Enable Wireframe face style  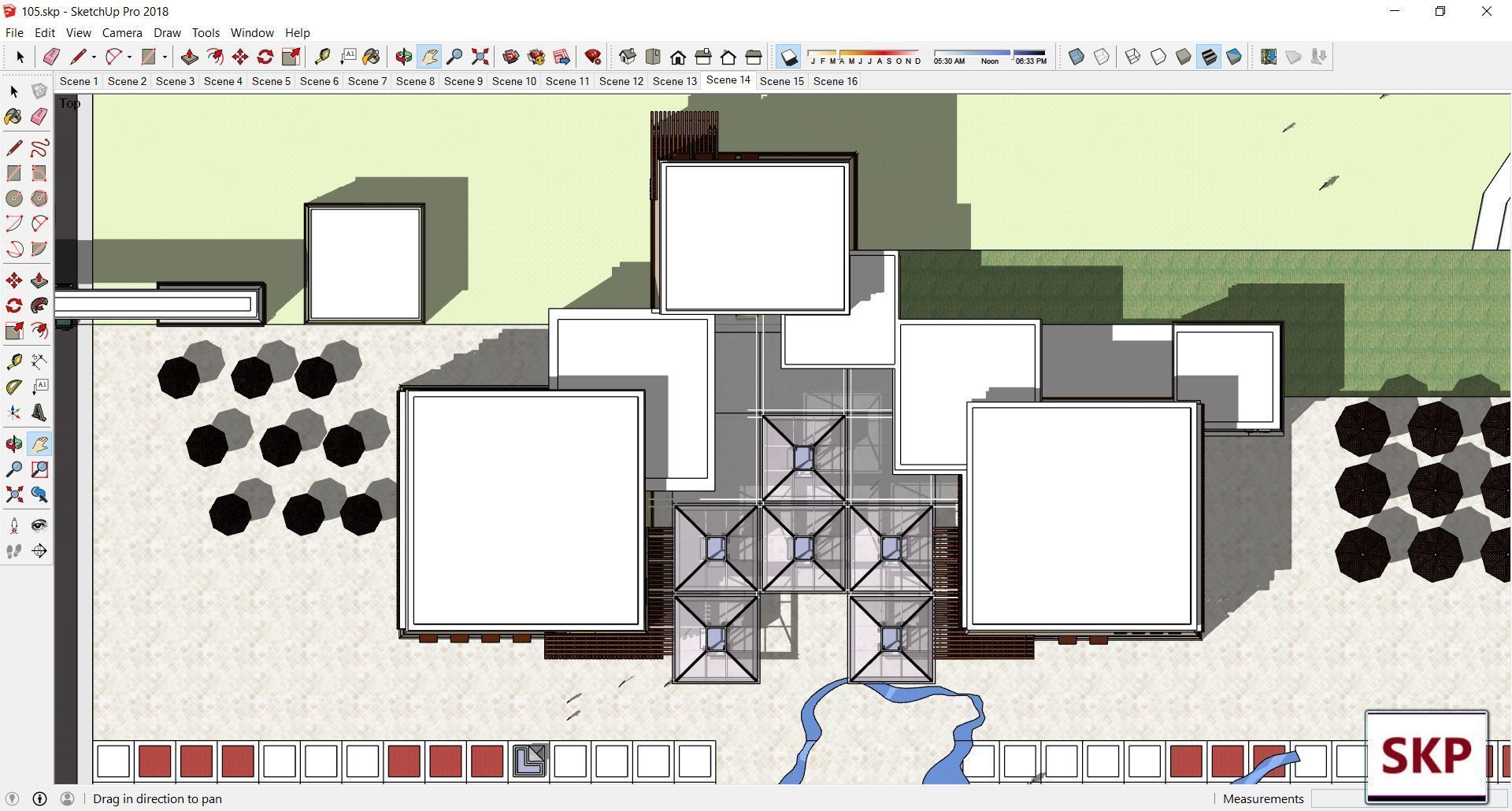1132,57
